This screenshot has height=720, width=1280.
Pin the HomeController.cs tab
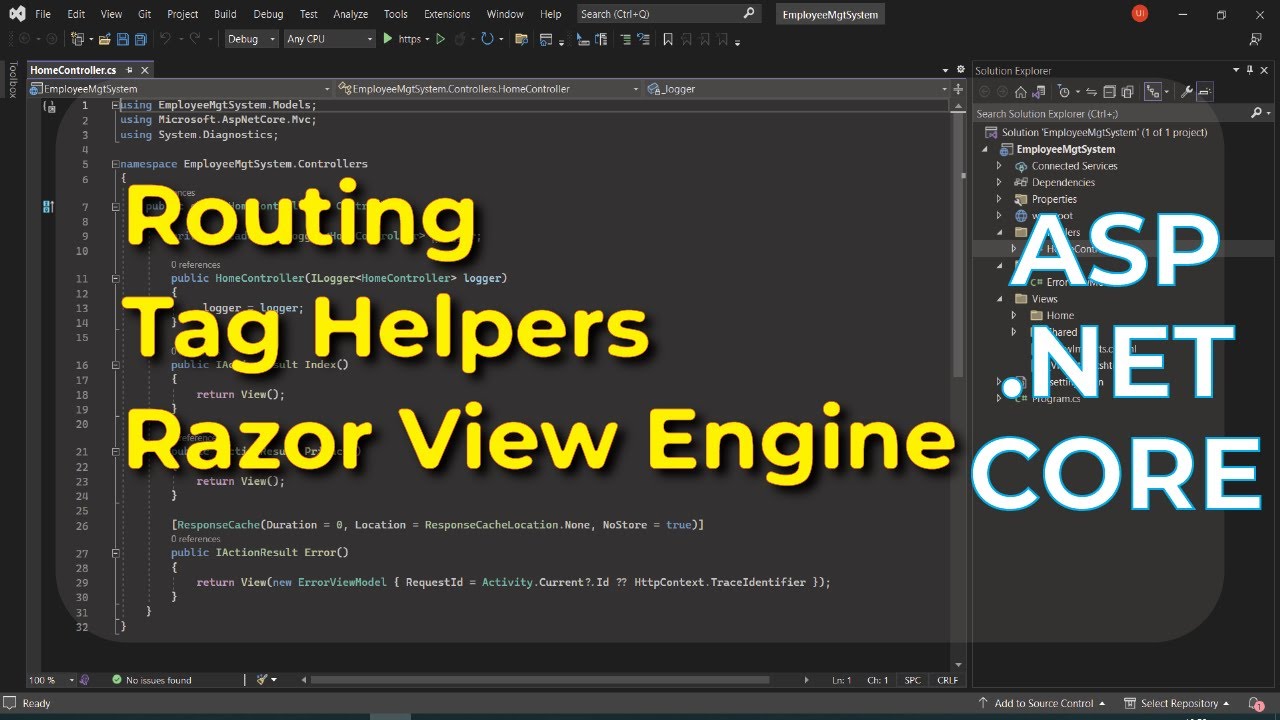point(129,70)
